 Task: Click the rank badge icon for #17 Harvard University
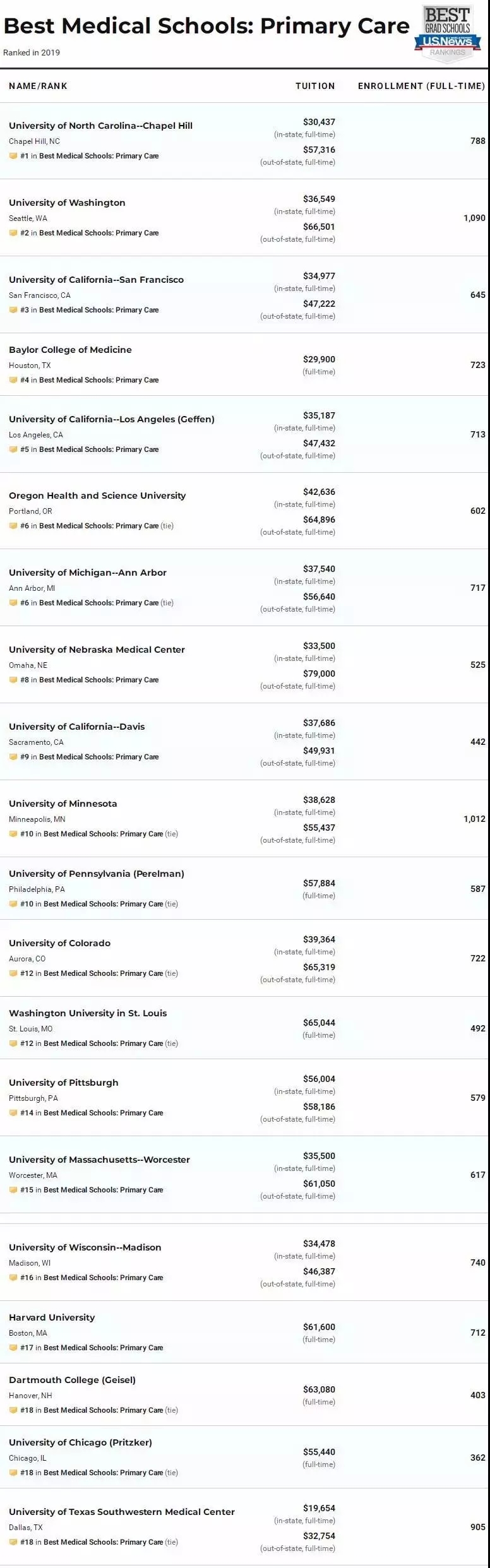pos(13,1348)
